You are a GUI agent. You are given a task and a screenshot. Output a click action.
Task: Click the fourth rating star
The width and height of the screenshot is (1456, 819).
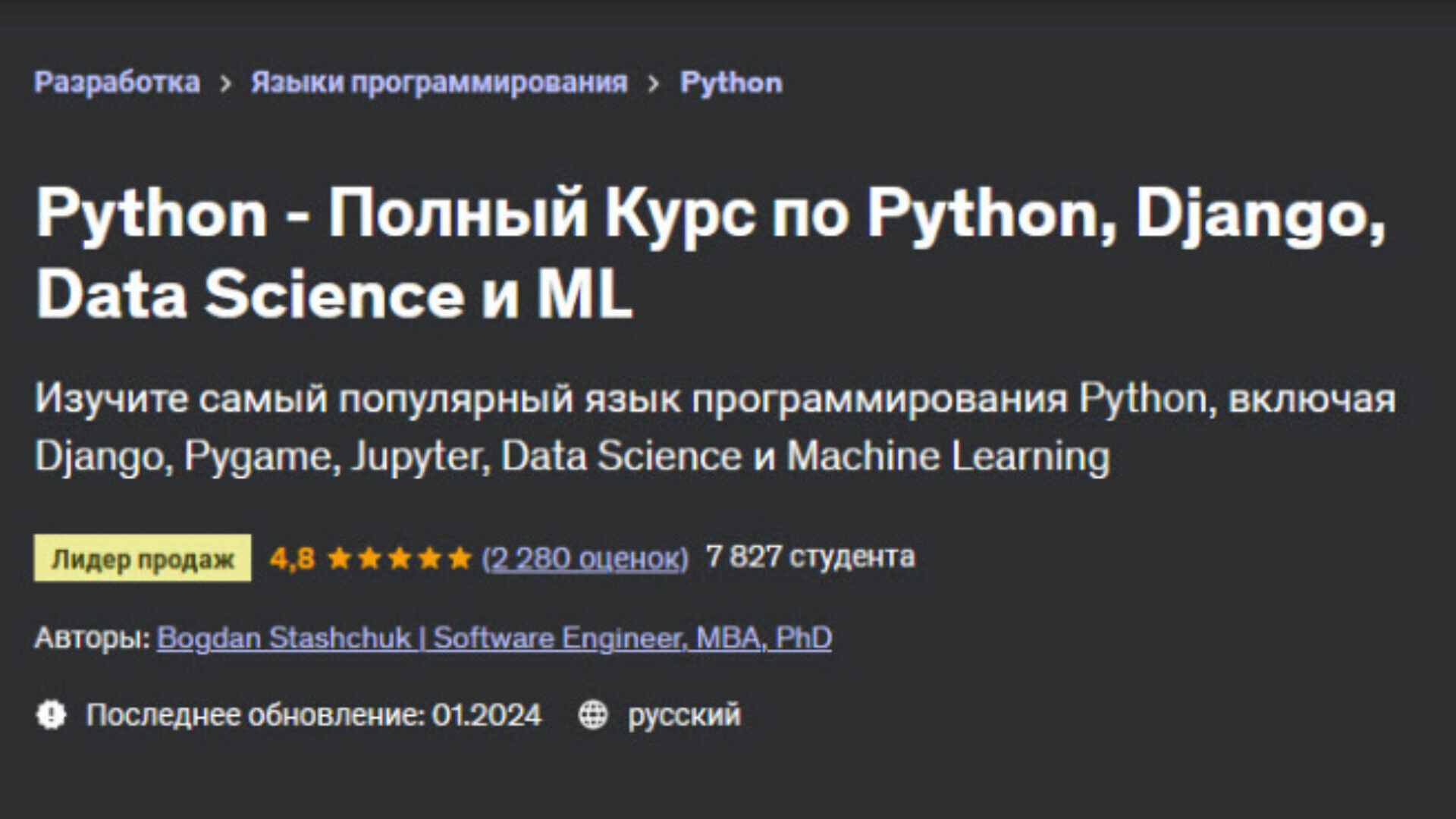(430, 559)
